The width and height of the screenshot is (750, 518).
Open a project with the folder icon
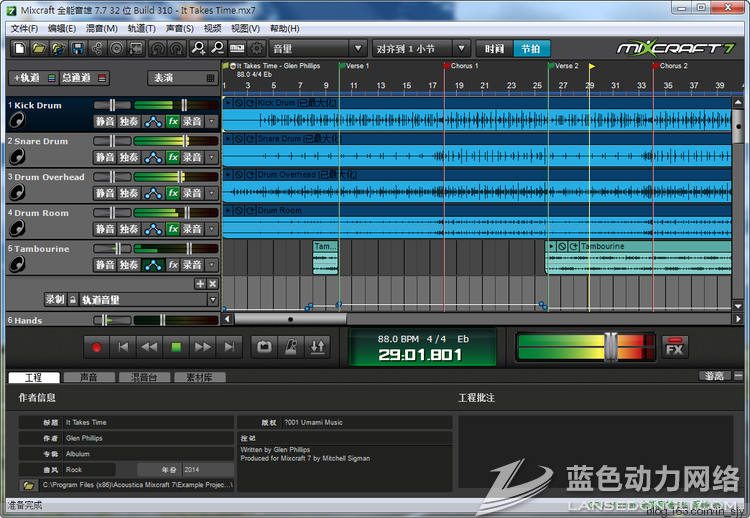tap(38, 48)
